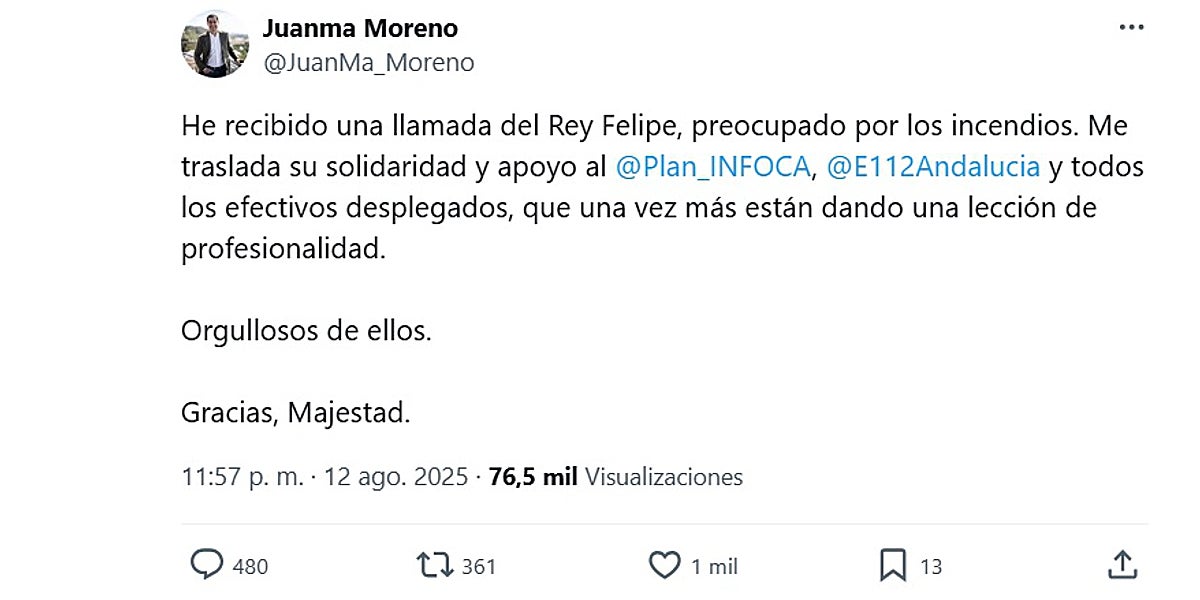Viewport: 1200px width, 600px height.
Task: Click the "Gracias, Majestad." text line
Action: 295,412
